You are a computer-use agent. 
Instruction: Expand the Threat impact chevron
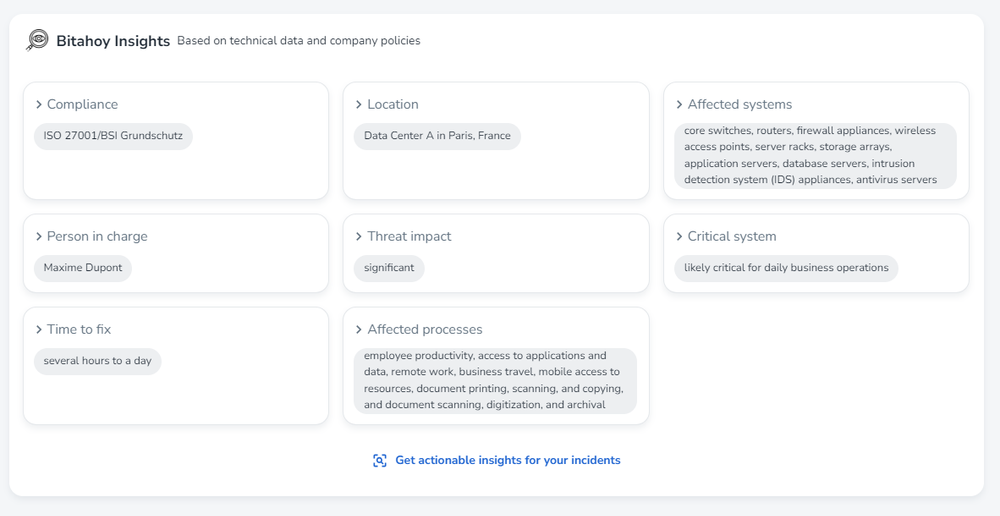tap(359, 237)
